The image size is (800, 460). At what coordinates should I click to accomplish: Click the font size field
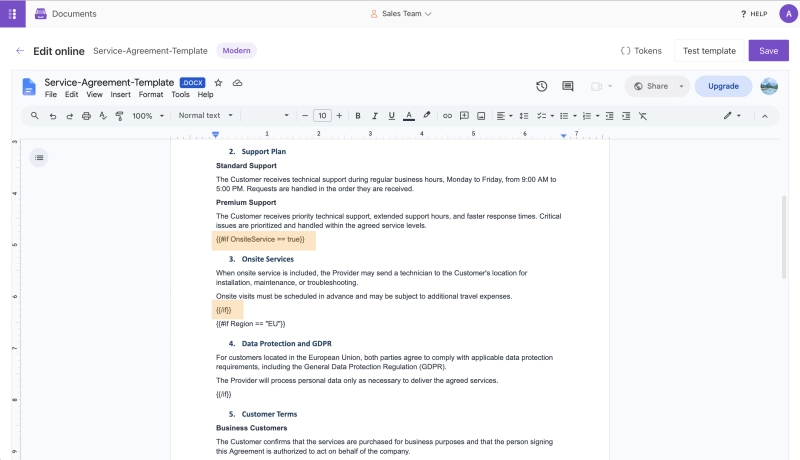(322, 116)
